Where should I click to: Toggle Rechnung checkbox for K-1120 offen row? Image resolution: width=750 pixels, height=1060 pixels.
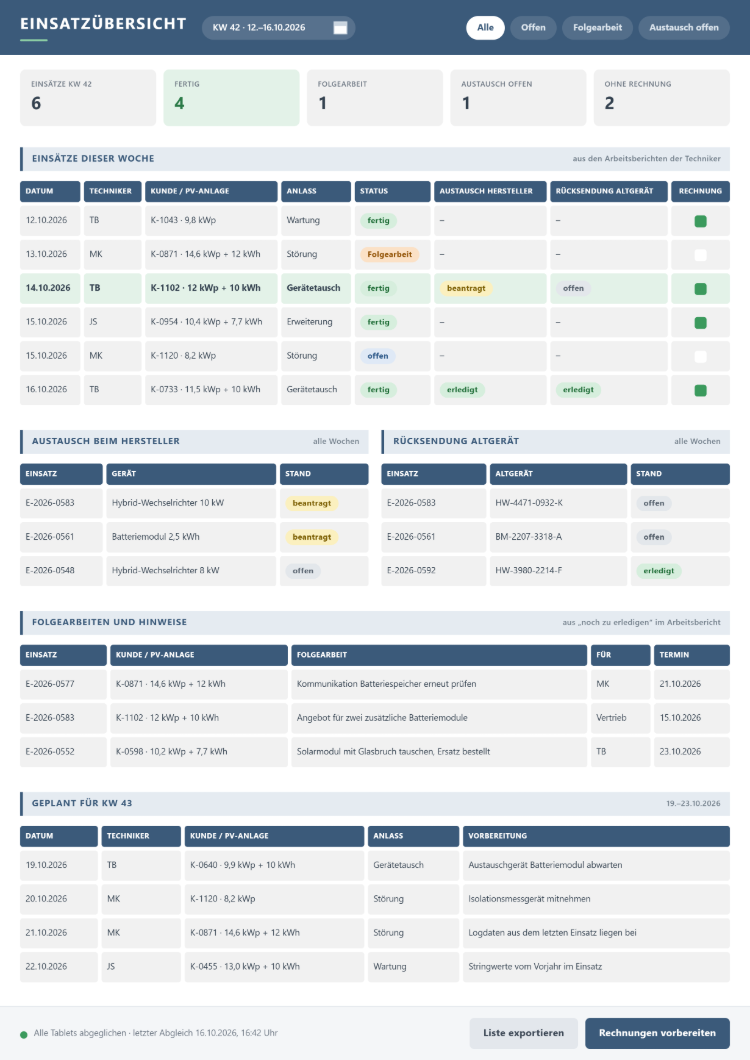click(x=700, y=356)
